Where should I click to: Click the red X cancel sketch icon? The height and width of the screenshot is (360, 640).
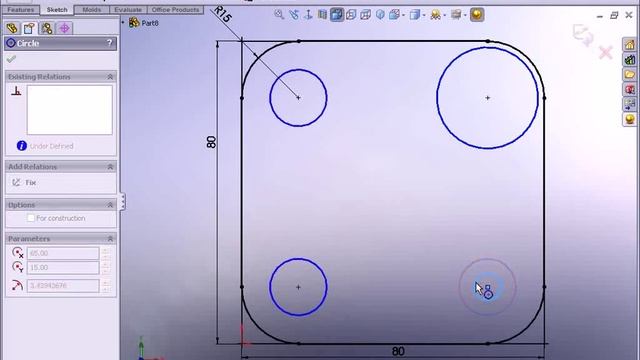606,52
